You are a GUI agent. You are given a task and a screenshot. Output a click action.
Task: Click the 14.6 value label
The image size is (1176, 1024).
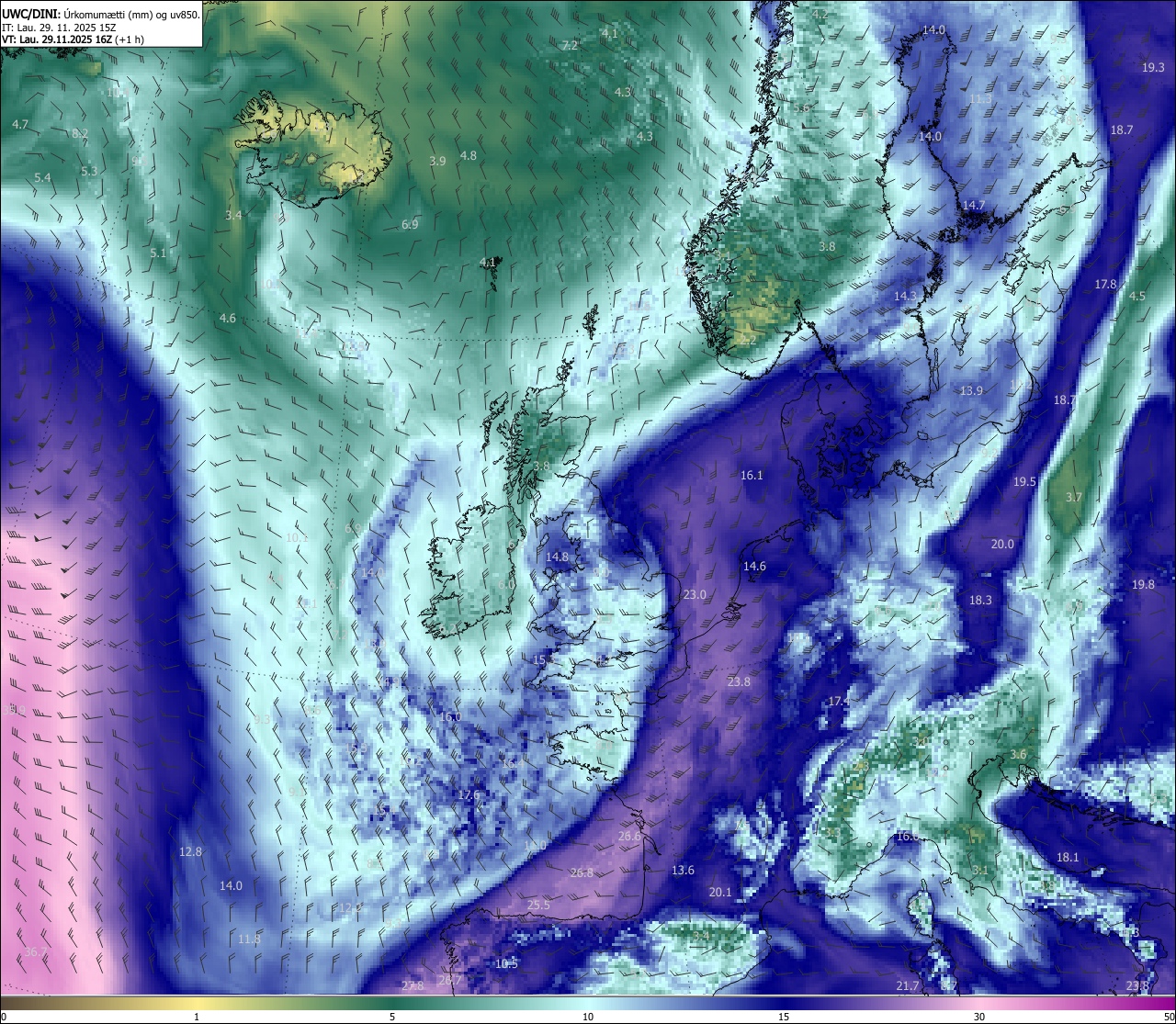point(754,566)
